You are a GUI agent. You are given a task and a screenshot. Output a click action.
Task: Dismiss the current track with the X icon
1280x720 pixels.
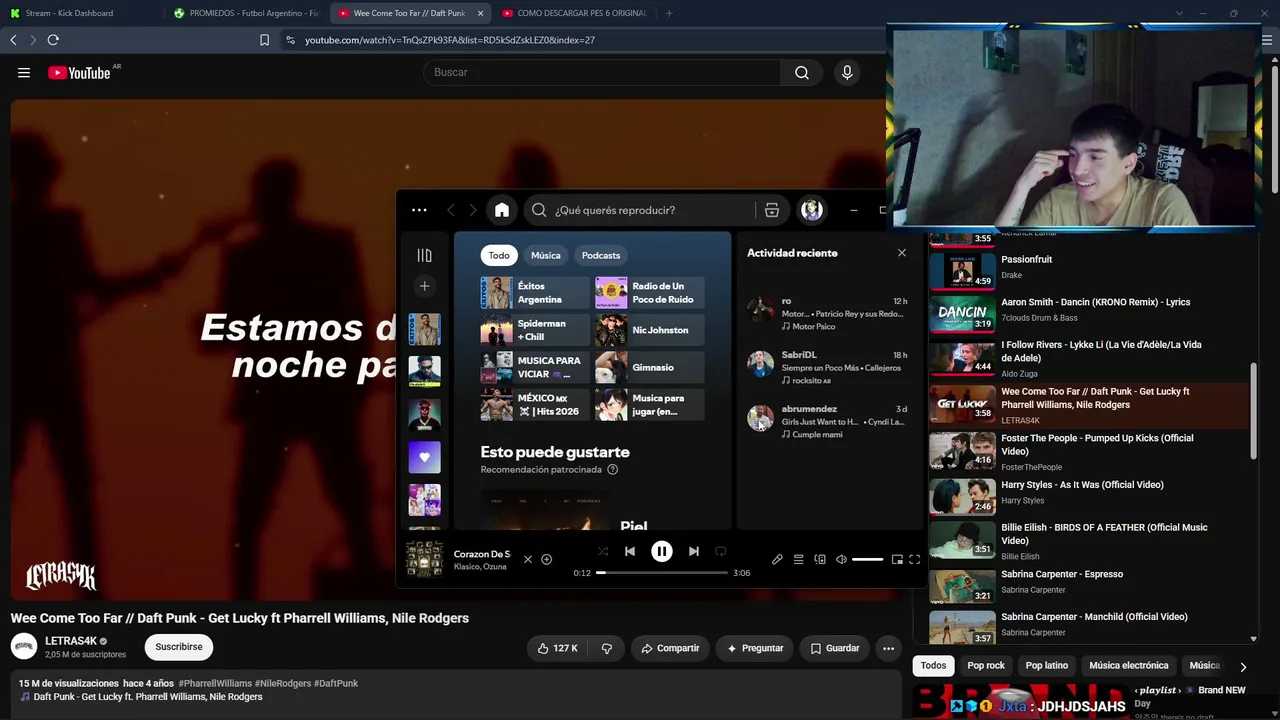(x=528, y=560)
